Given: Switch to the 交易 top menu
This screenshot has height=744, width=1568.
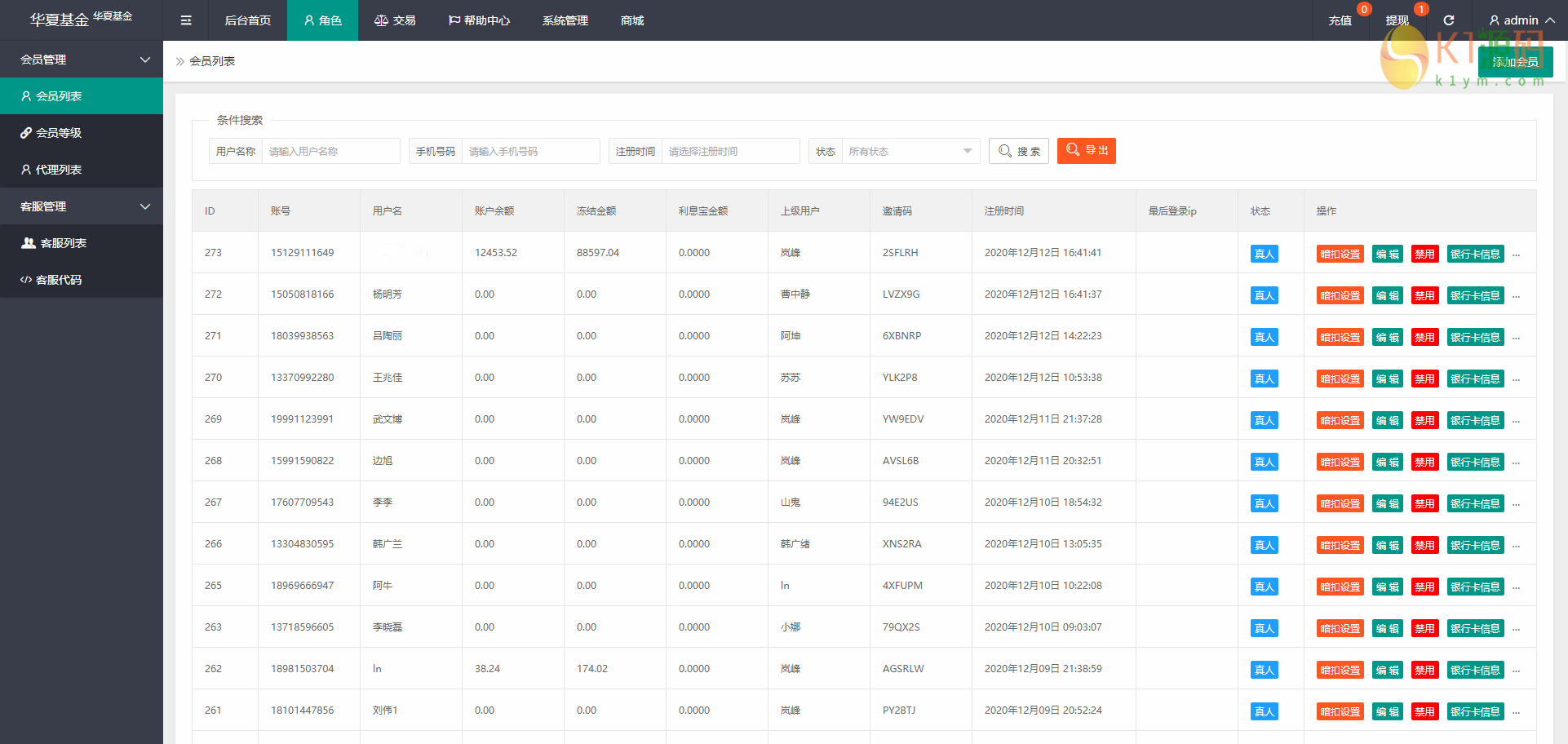Looking at the screenshot, I should coord(395,20).
